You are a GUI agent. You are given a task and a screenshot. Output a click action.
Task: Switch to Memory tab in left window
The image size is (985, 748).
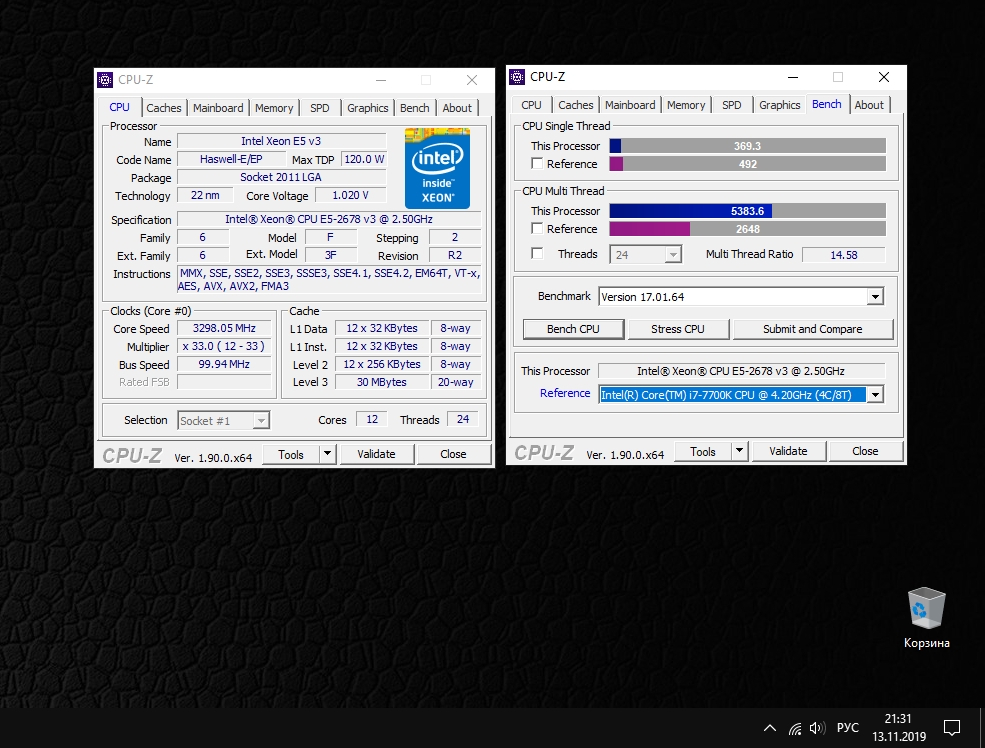274,108
